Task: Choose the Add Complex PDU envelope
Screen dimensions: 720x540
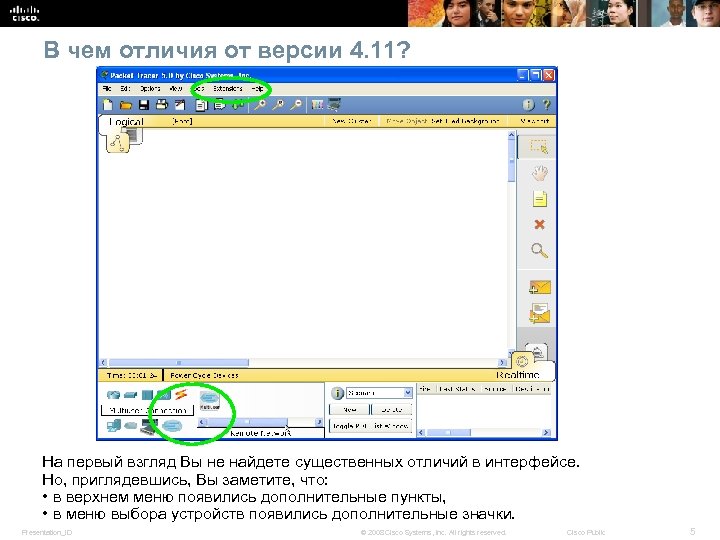Action: pyautogui.click(x=540, y=314)
